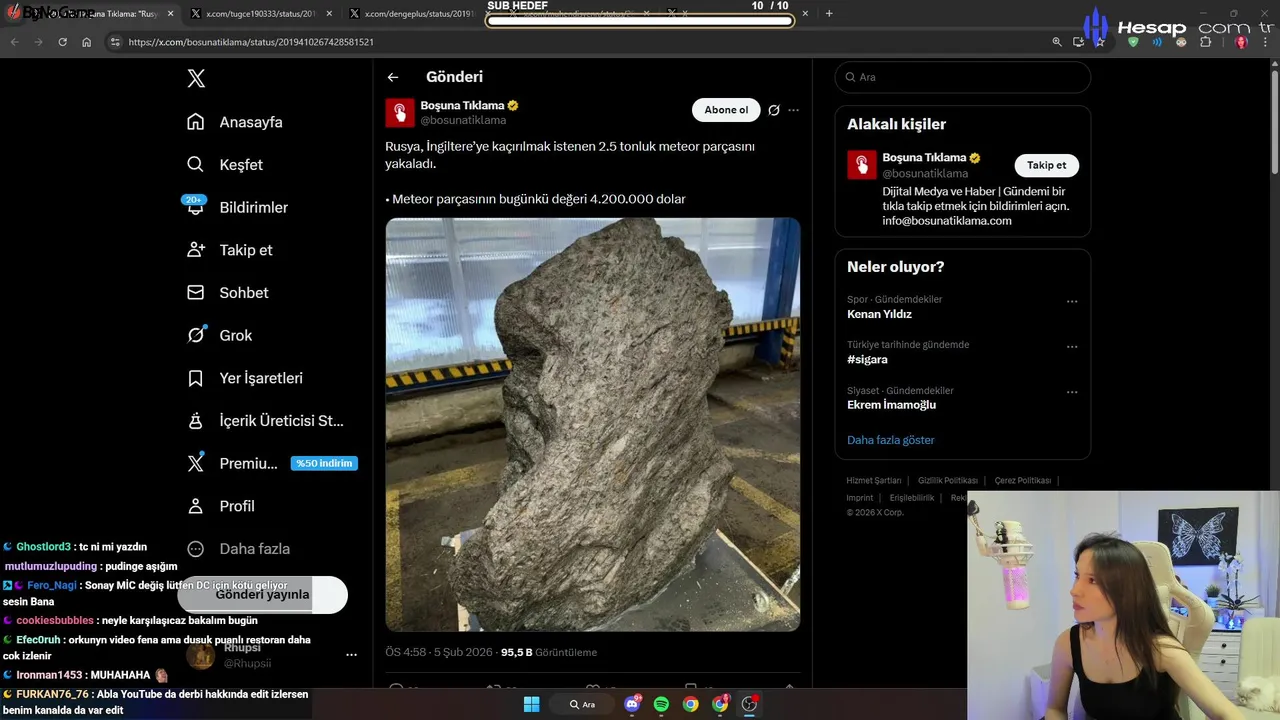
Task: Open Boşuna Tıklama suggested profile name
Action: pyautogui.click(x=924, y=158)
